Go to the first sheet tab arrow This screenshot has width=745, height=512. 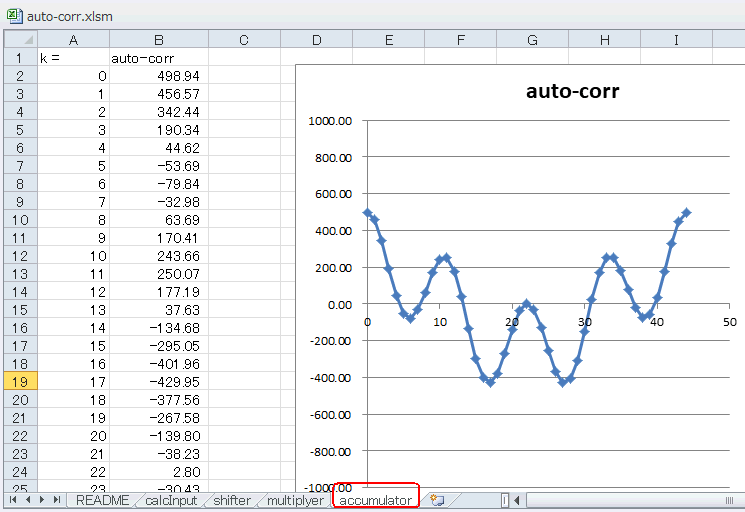(x=13, y=500)
